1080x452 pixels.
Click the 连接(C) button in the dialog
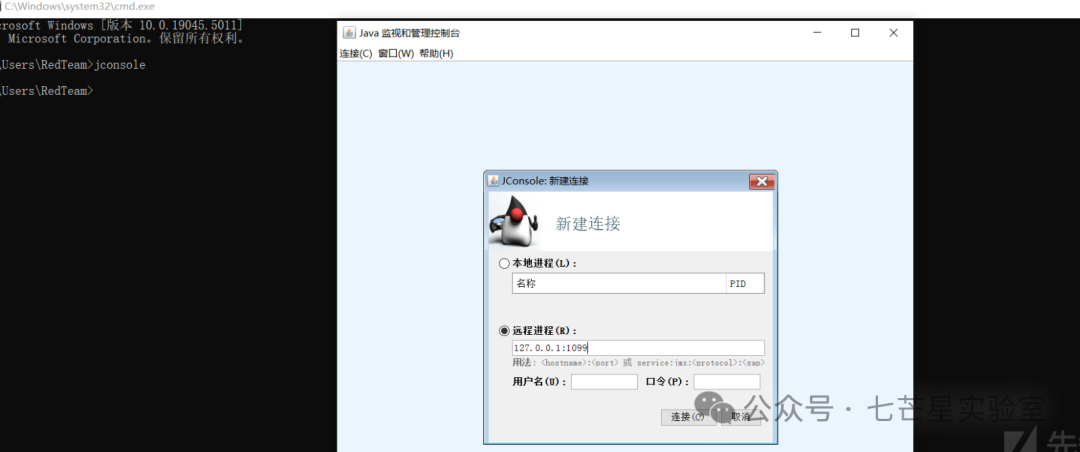(688, 417)
